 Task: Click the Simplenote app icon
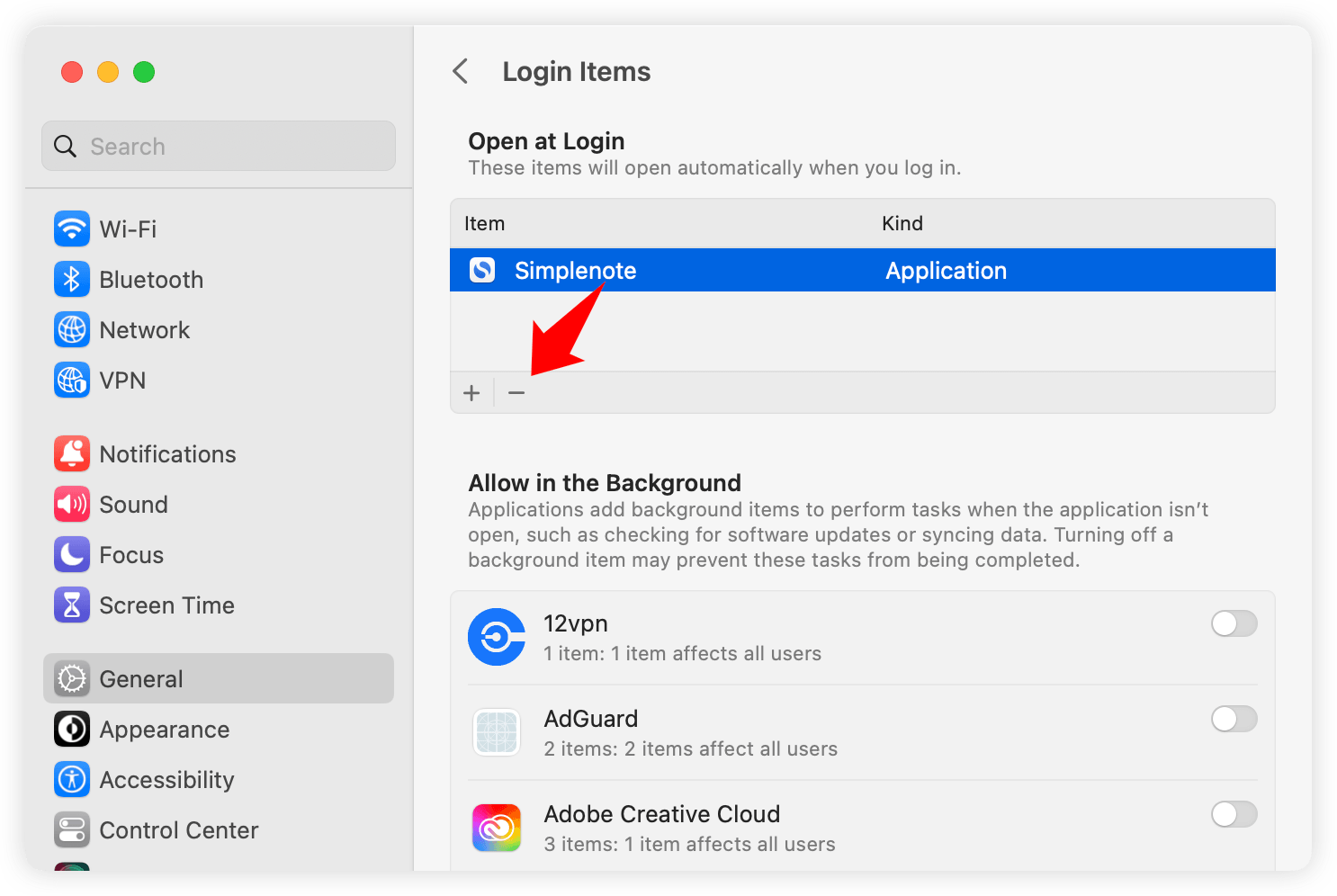coord(482,270)
